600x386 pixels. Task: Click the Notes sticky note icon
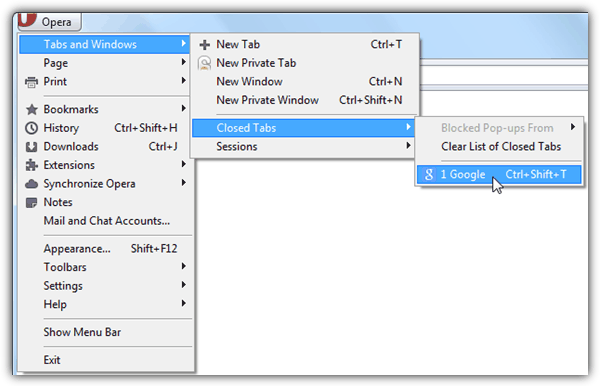point(31,202)
